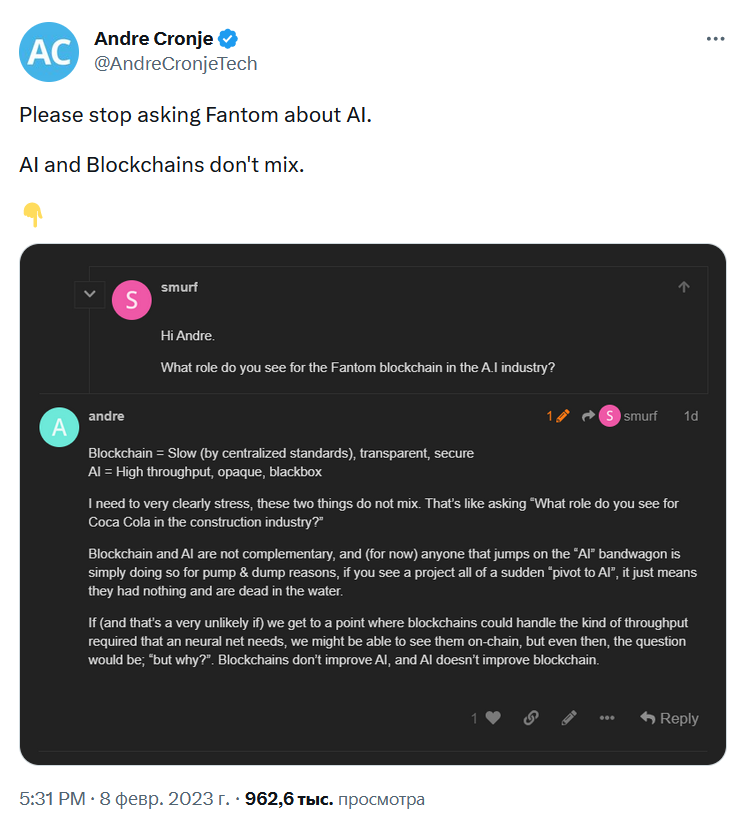Click the pencil edit icon near Reply
The width and height of the screenshot is (743, 830).
(569, 718)
